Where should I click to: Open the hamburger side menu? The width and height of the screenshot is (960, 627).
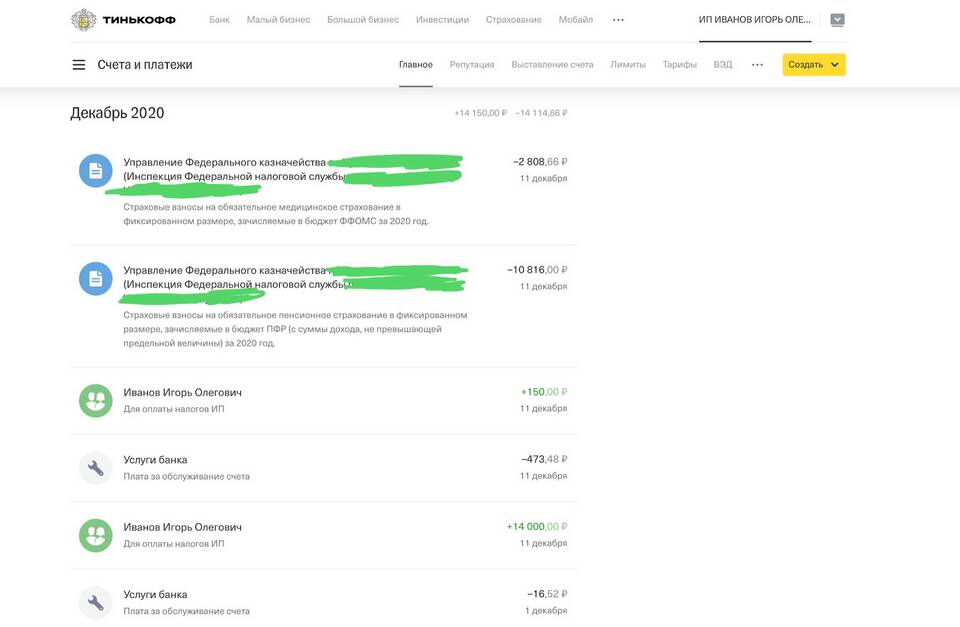pyautogui.click(x=79, y=65)
